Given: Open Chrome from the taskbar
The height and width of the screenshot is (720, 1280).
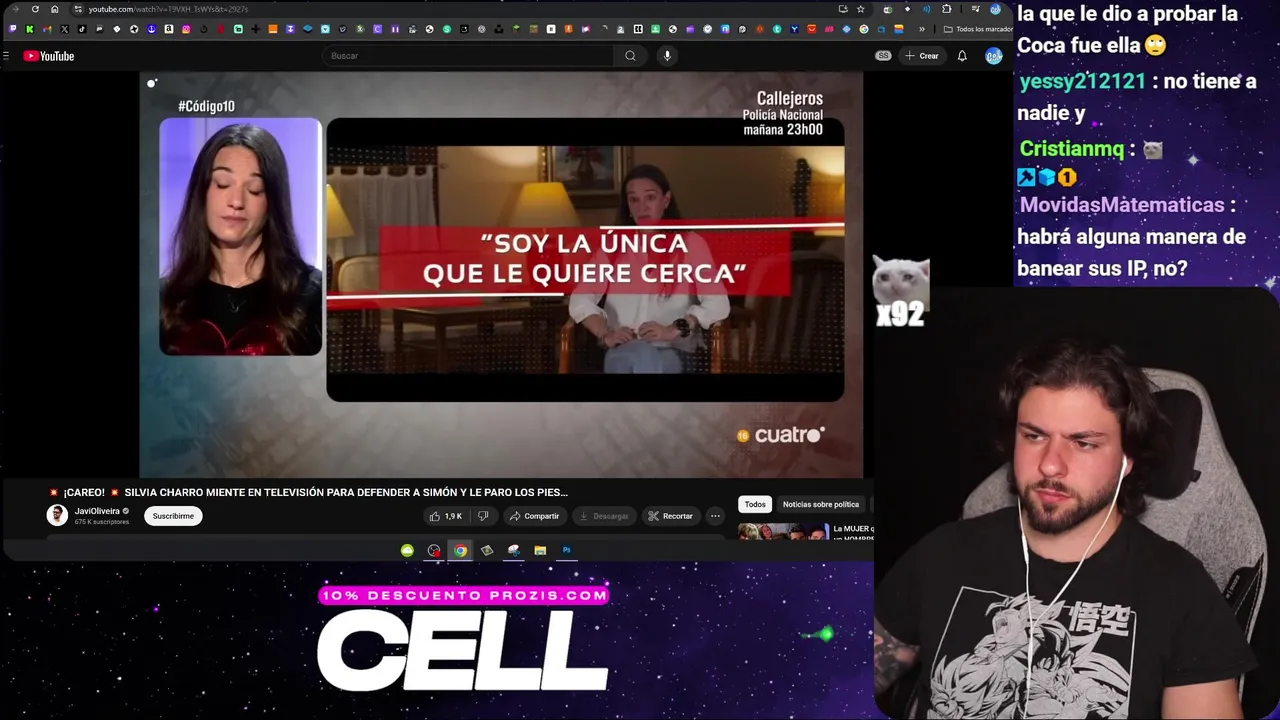Looking at the screenshot, I should click(460, 550).
